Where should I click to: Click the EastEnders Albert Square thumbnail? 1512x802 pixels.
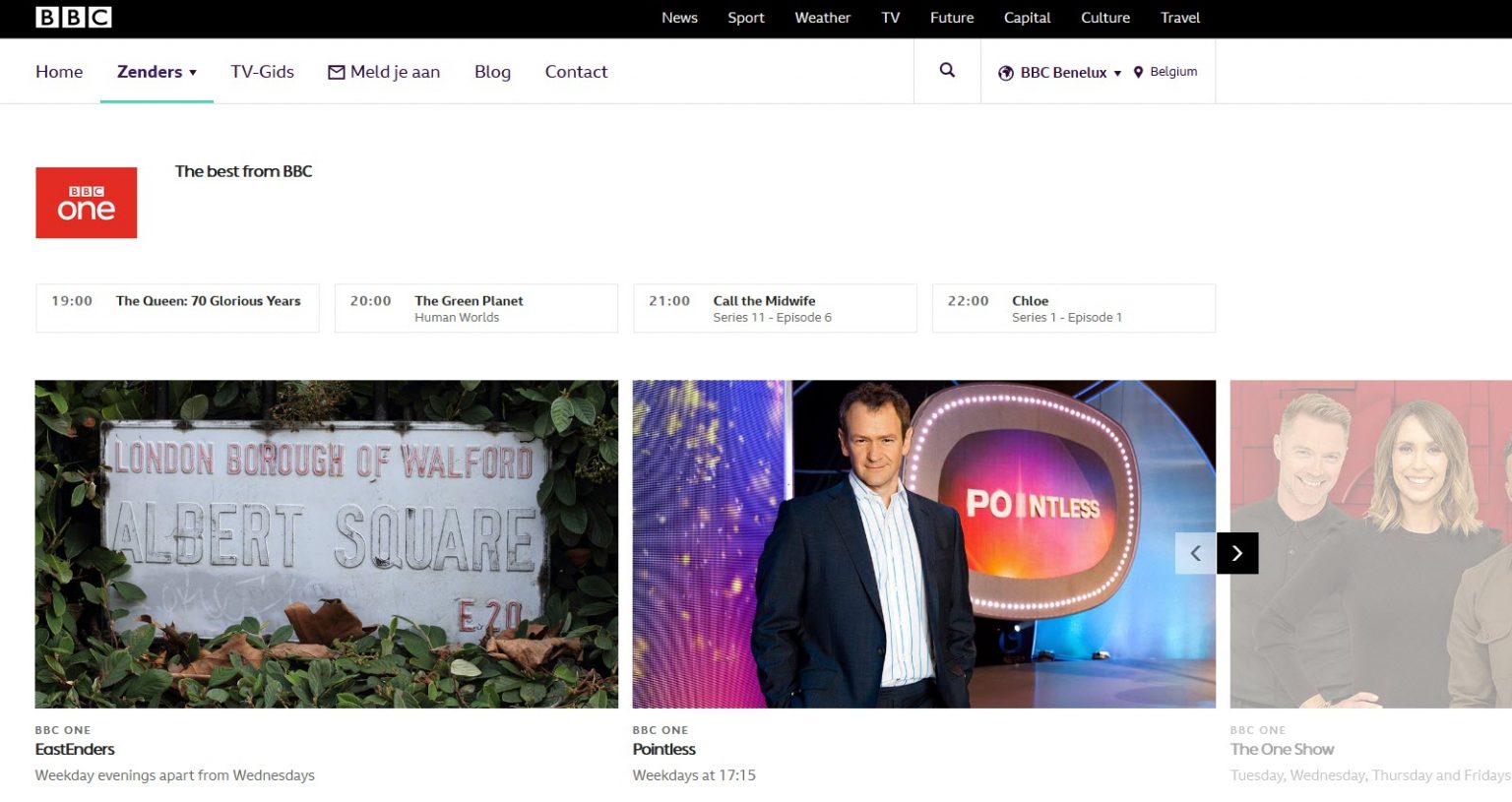[326, 543]
